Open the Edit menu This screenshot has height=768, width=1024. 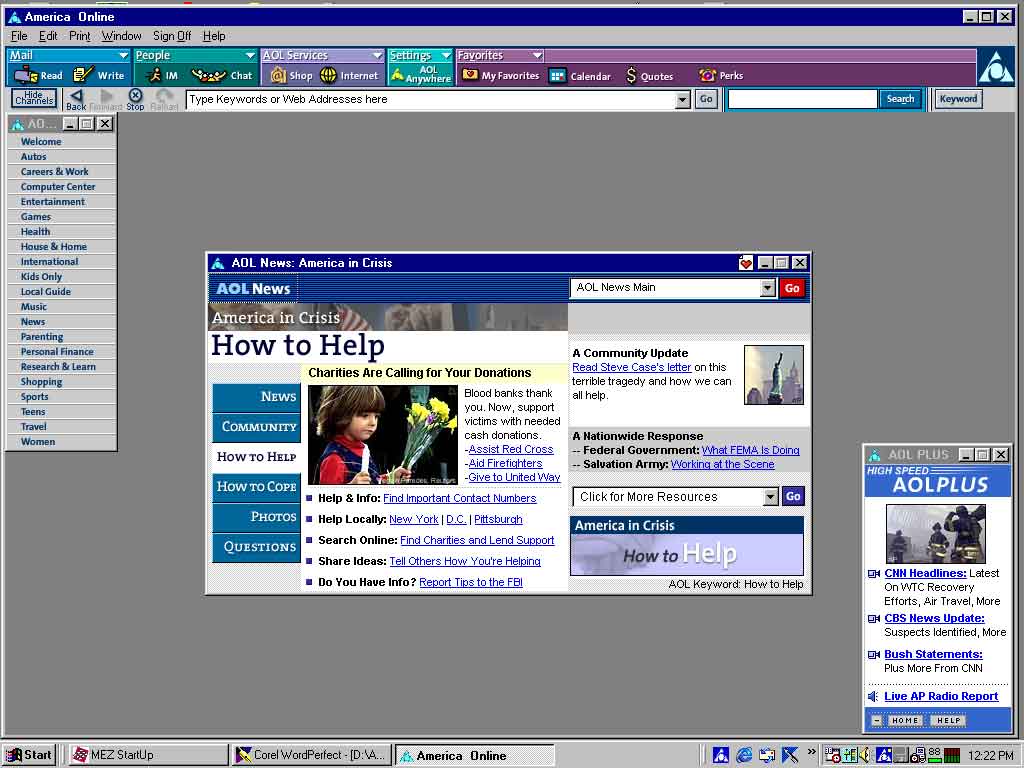tap(48, 36)
